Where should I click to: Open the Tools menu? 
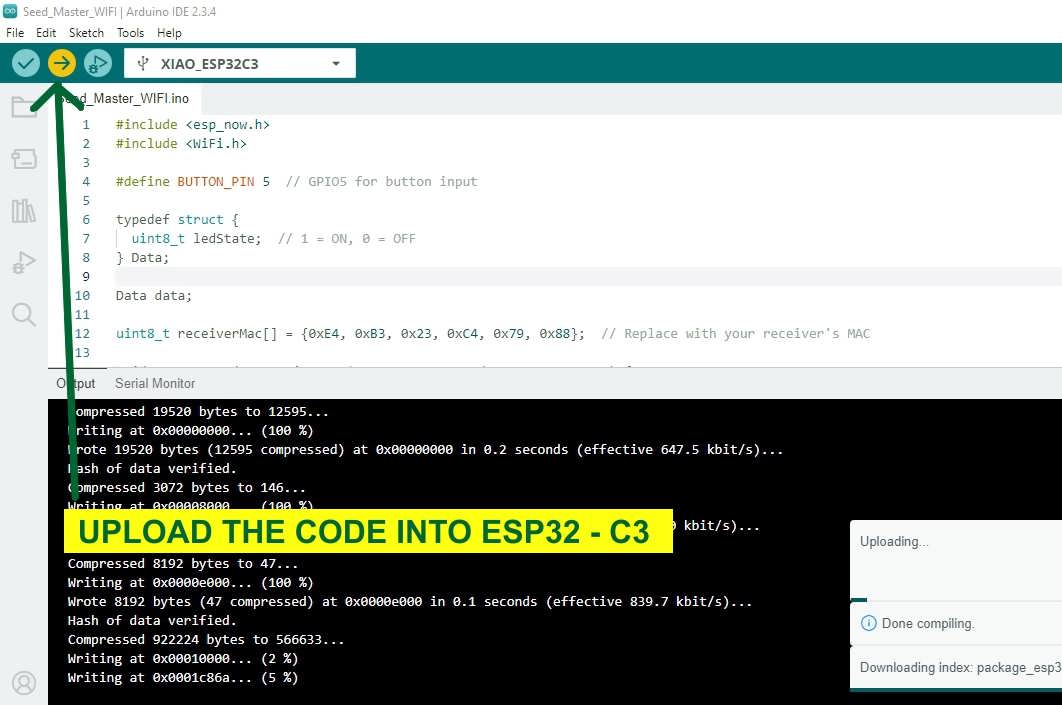[130, 33]
